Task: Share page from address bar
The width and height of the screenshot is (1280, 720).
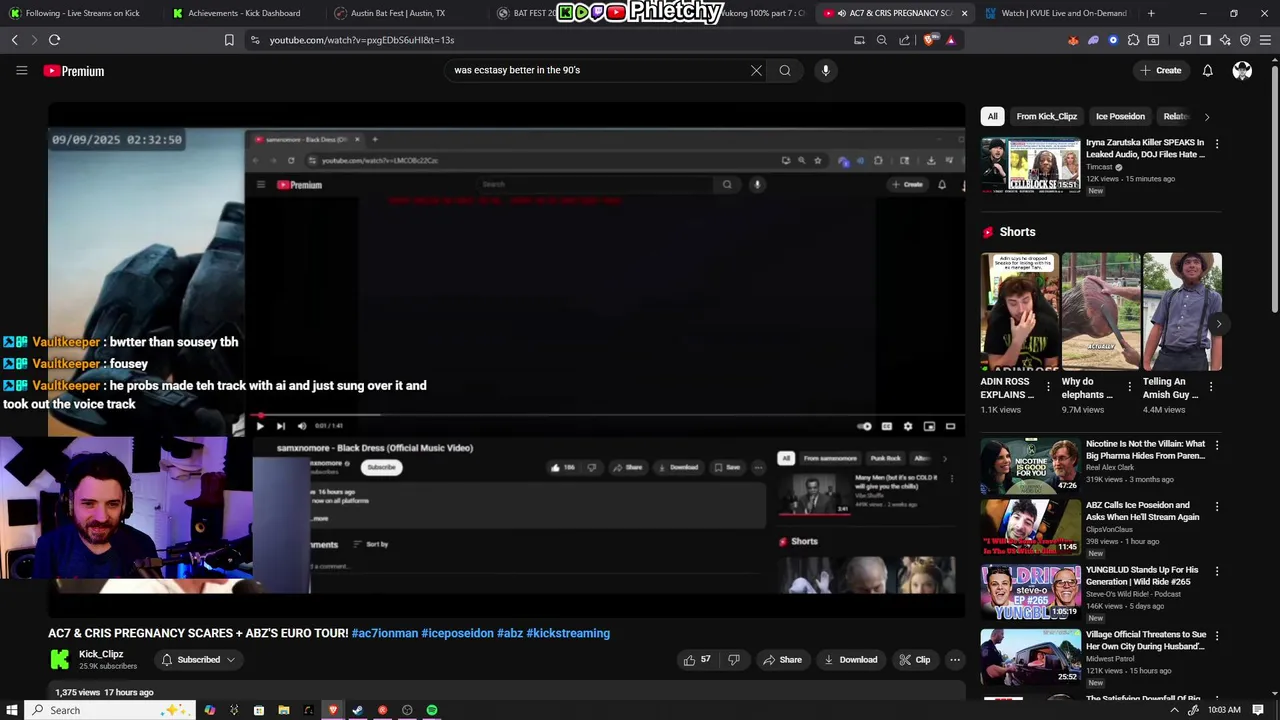Action: point(904,40)
